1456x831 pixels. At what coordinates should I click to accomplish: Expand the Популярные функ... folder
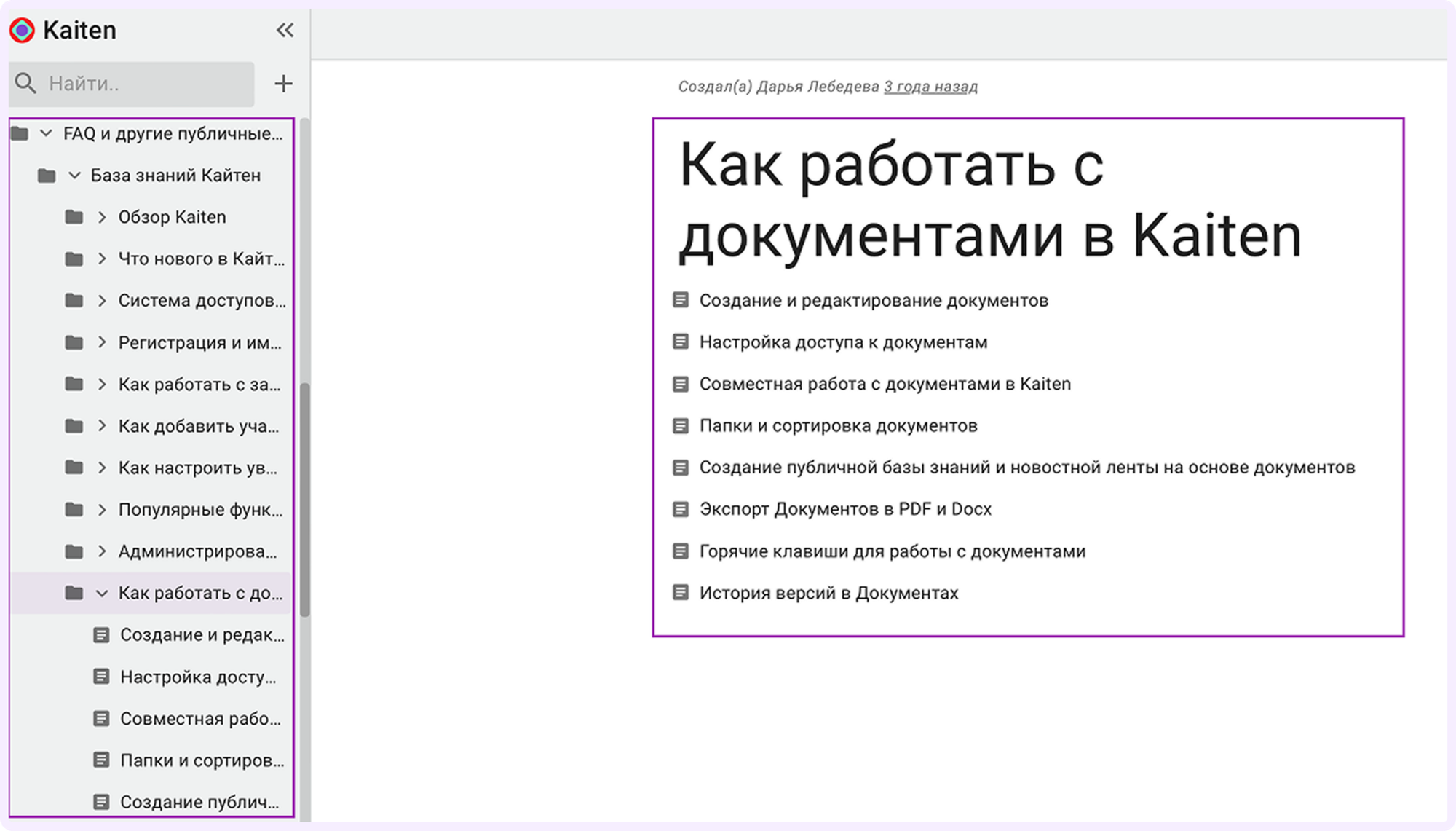point(102,510)
